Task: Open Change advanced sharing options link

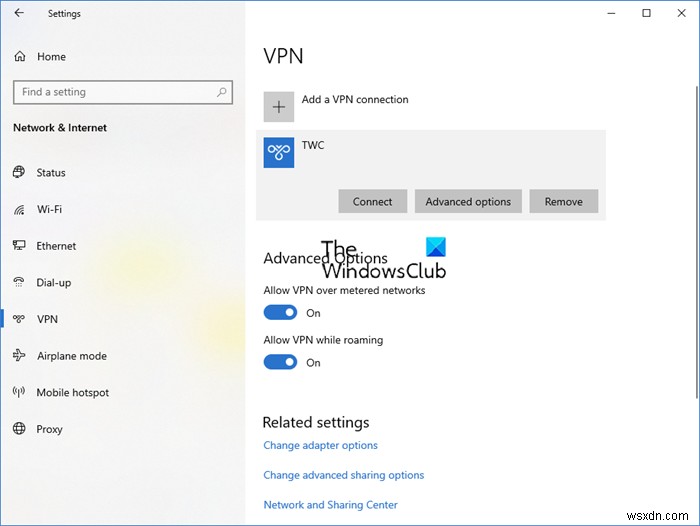Action: click(343, 475)
